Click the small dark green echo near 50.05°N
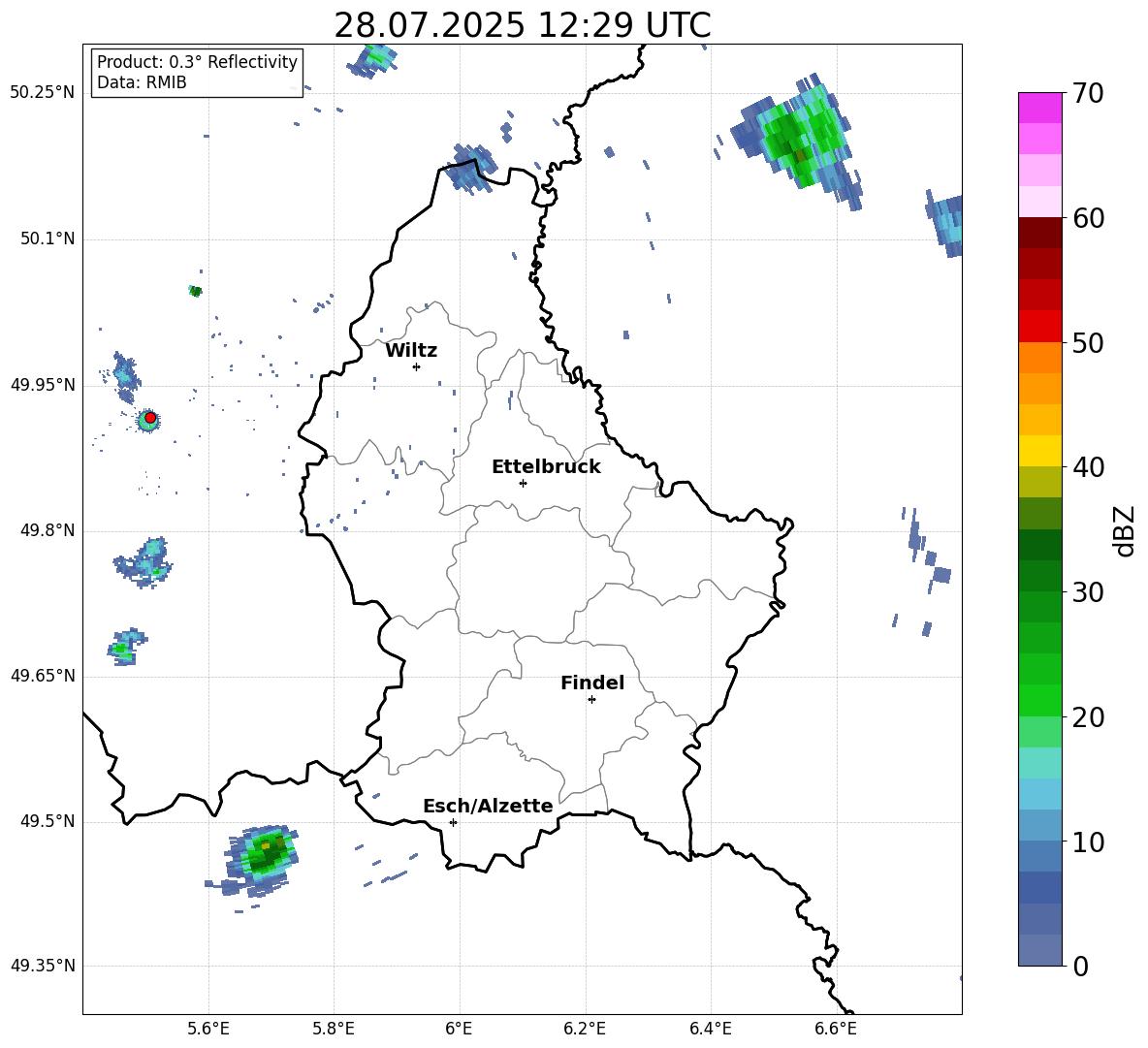The image size is (1148, 1048). (196, 291)
